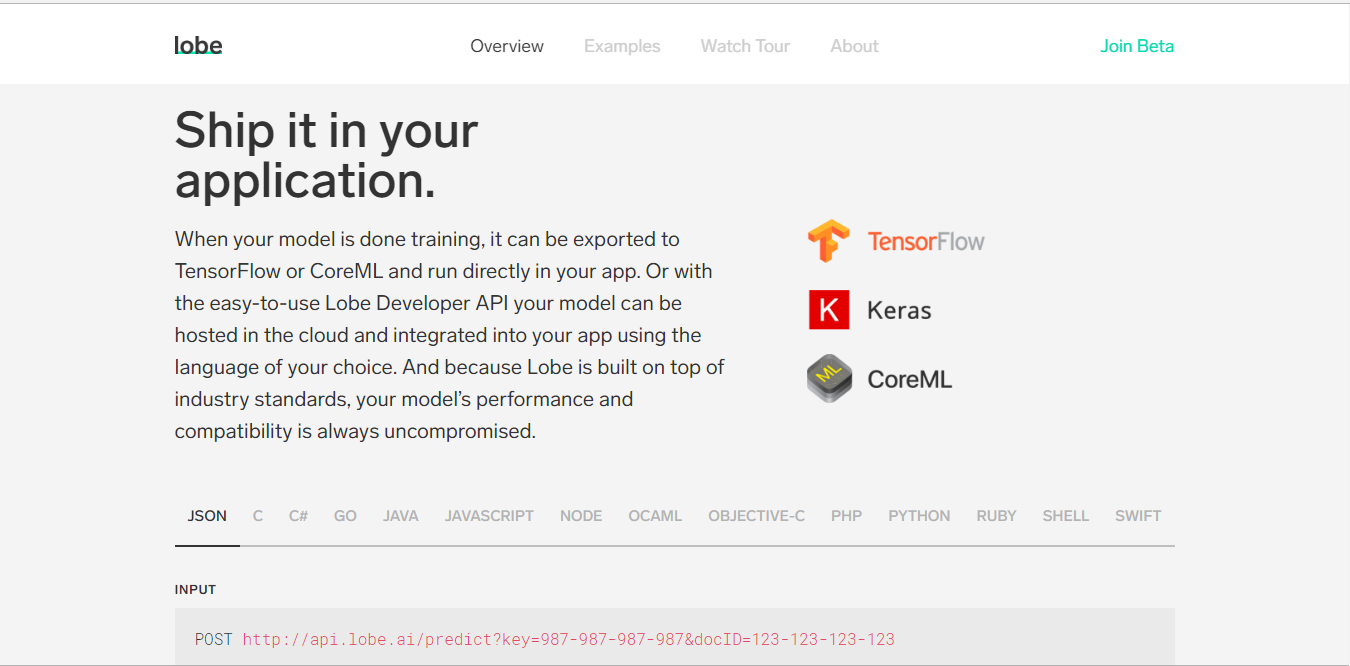
Task: Switch to the RUBY tab
Action: tap(996, 516)
